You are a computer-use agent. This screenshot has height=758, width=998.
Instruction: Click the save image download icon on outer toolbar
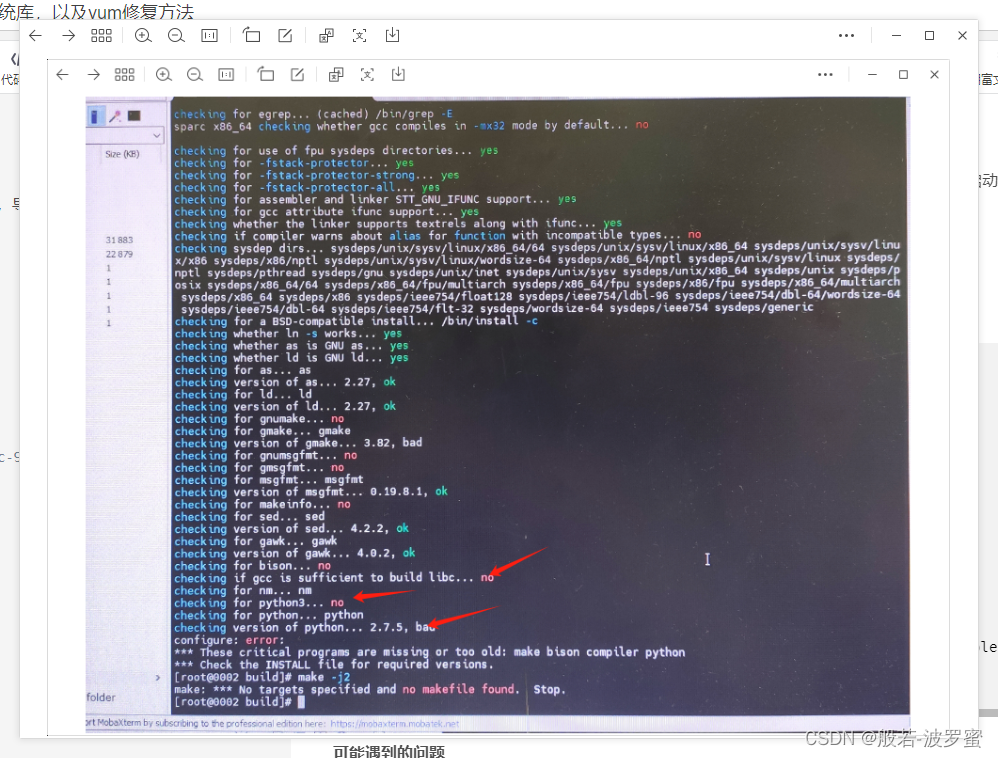click(x=392, y=35)
